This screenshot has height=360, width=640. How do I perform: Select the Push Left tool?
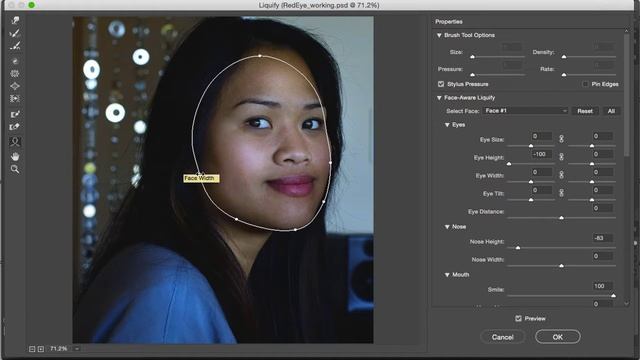(15, 99)
